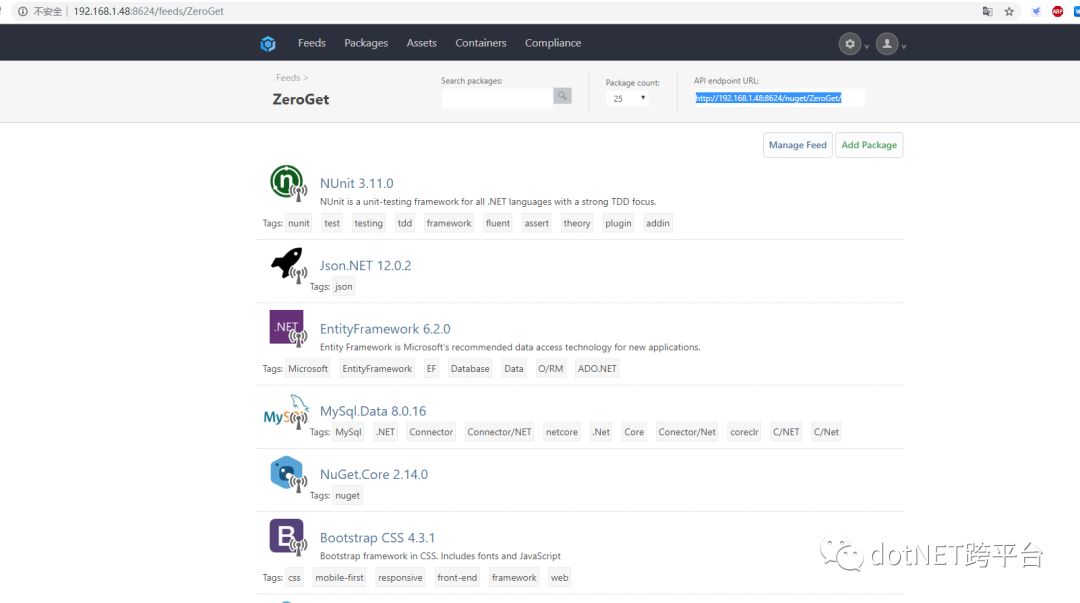The image size is (1080, 603).
Task: Click the MySql.Data dolphin icon
Action: [287, 411]
